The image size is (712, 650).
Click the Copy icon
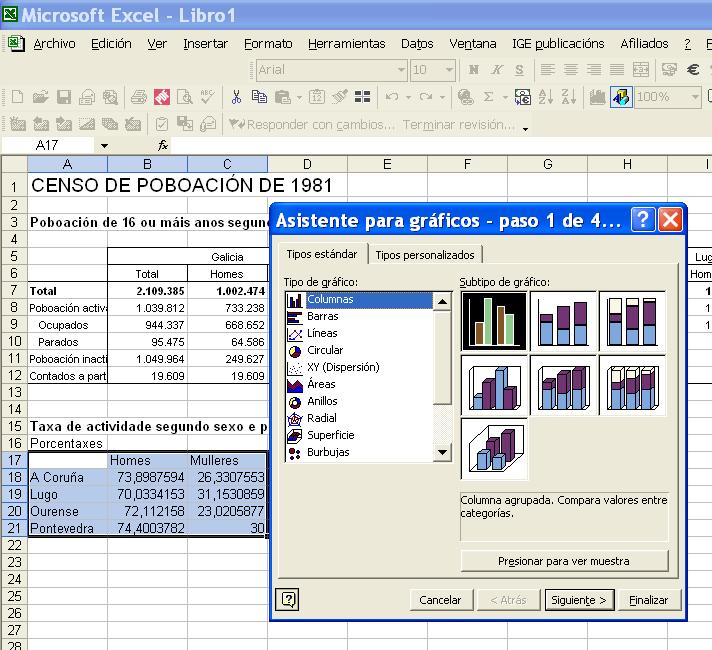(x=259, y=97)
